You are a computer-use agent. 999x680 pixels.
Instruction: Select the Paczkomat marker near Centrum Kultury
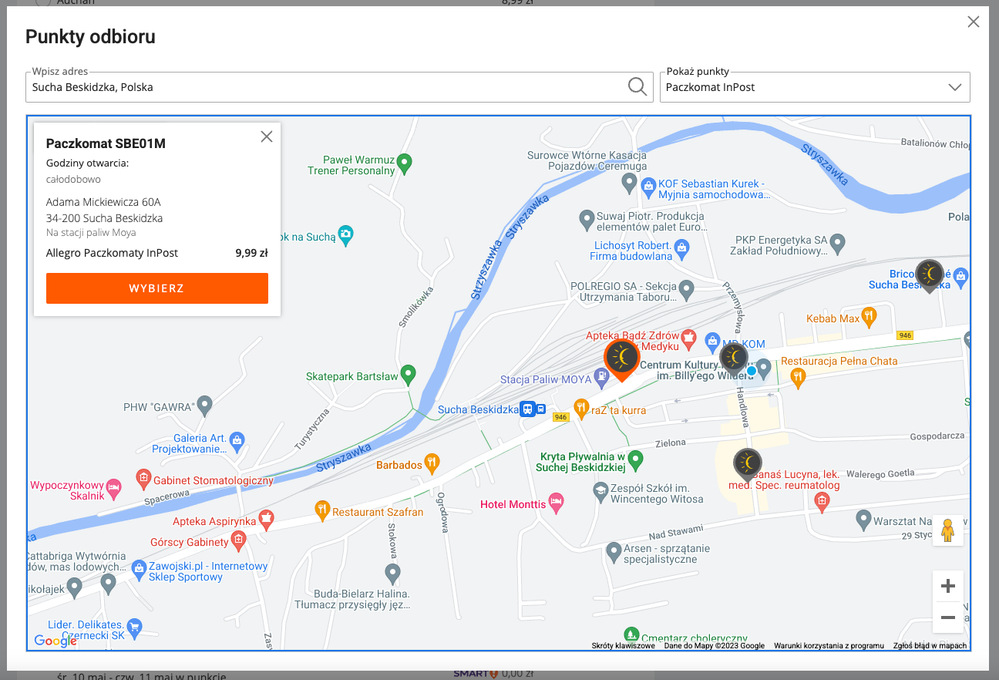pos(733,358)
